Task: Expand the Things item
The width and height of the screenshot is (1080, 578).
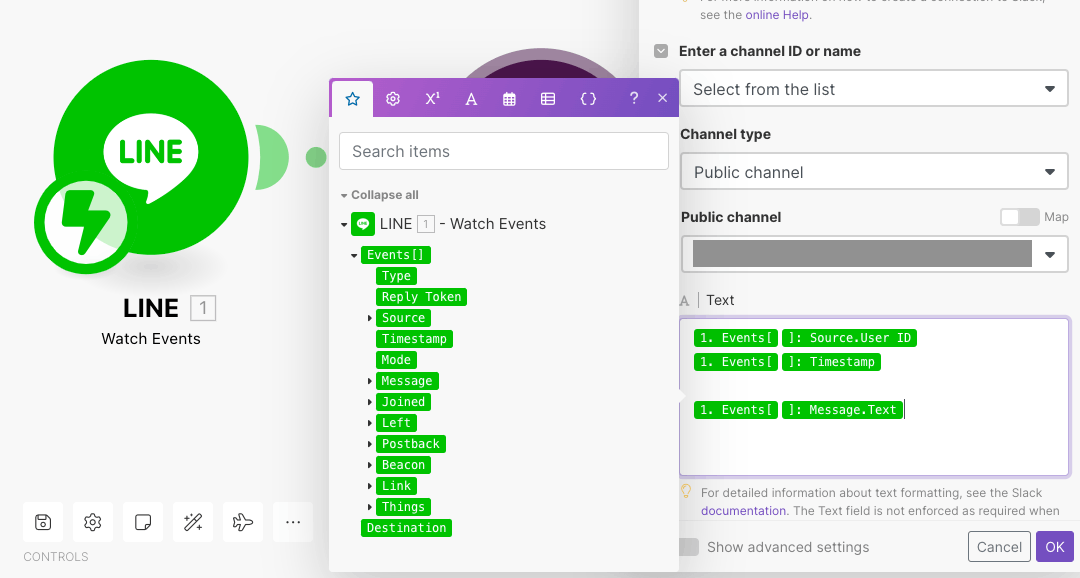Action: (x=370, y=507)
